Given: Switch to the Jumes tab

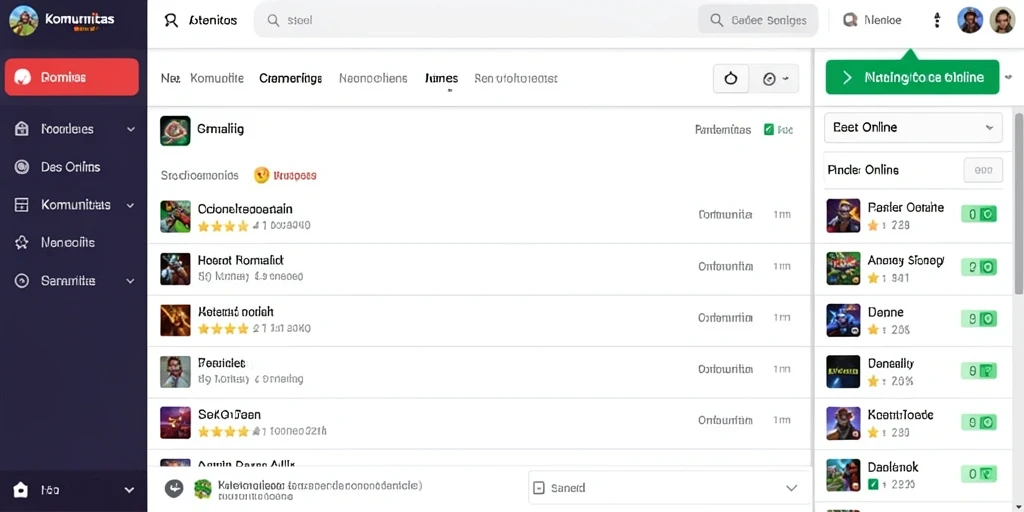Looking at the screenshot, I should [x=441, y=78].
